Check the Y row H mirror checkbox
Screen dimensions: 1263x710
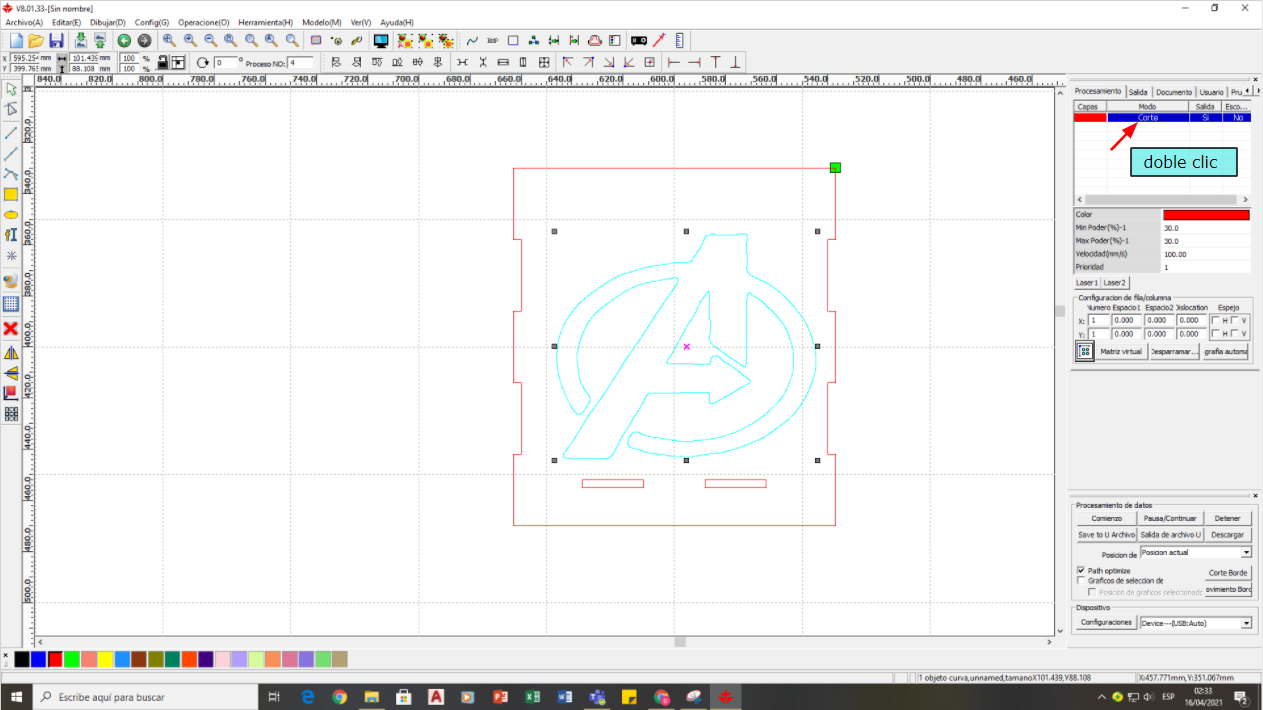coord(1215,334)
